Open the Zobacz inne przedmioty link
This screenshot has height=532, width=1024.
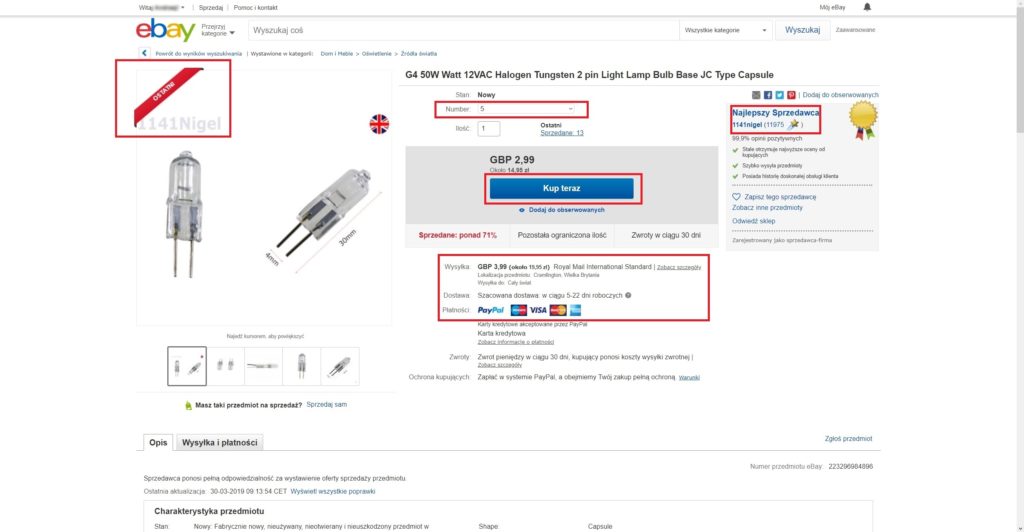click(765, 209)
